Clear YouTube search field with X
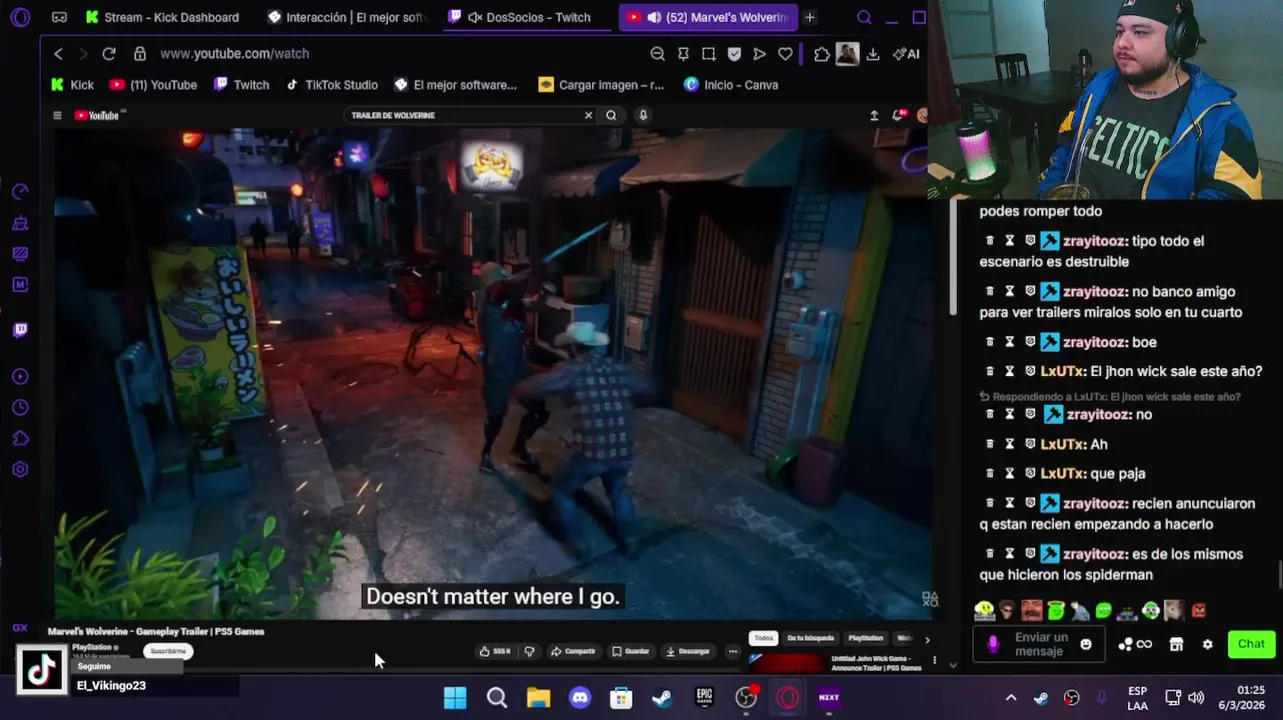The height and width of the screenshot is (720, 1283). click(588, 115)
